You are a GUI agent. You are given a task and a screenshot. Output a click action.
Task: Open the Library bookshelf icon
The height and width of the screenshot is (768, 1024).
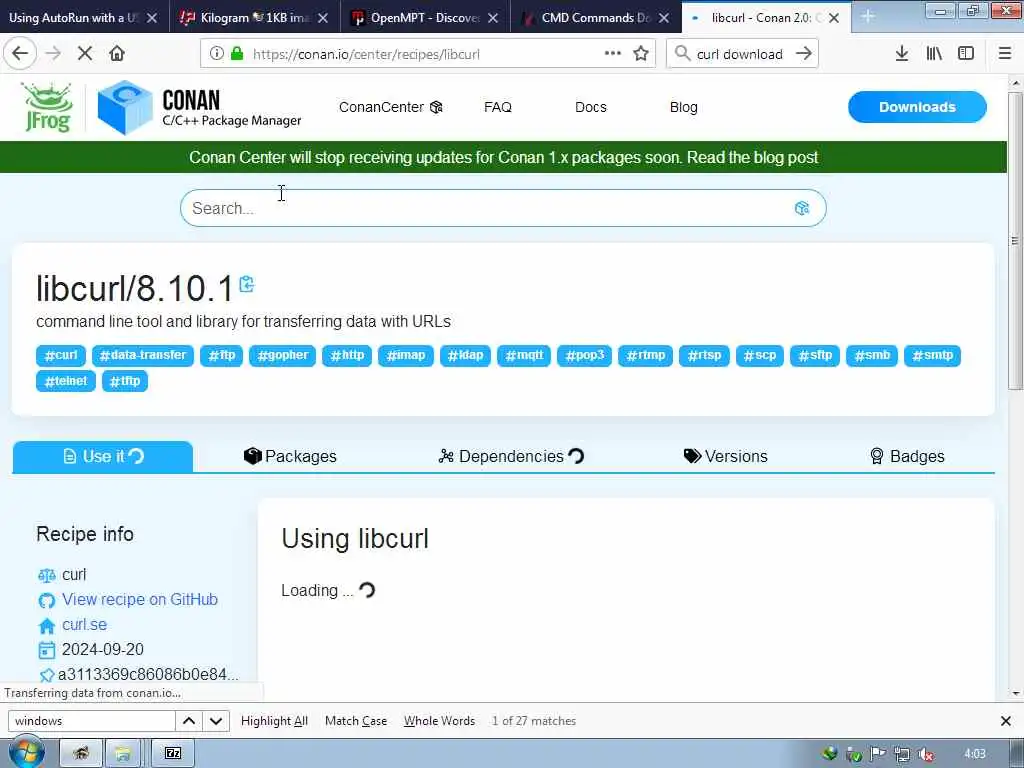pyautogui.click(x=934, y=54)
